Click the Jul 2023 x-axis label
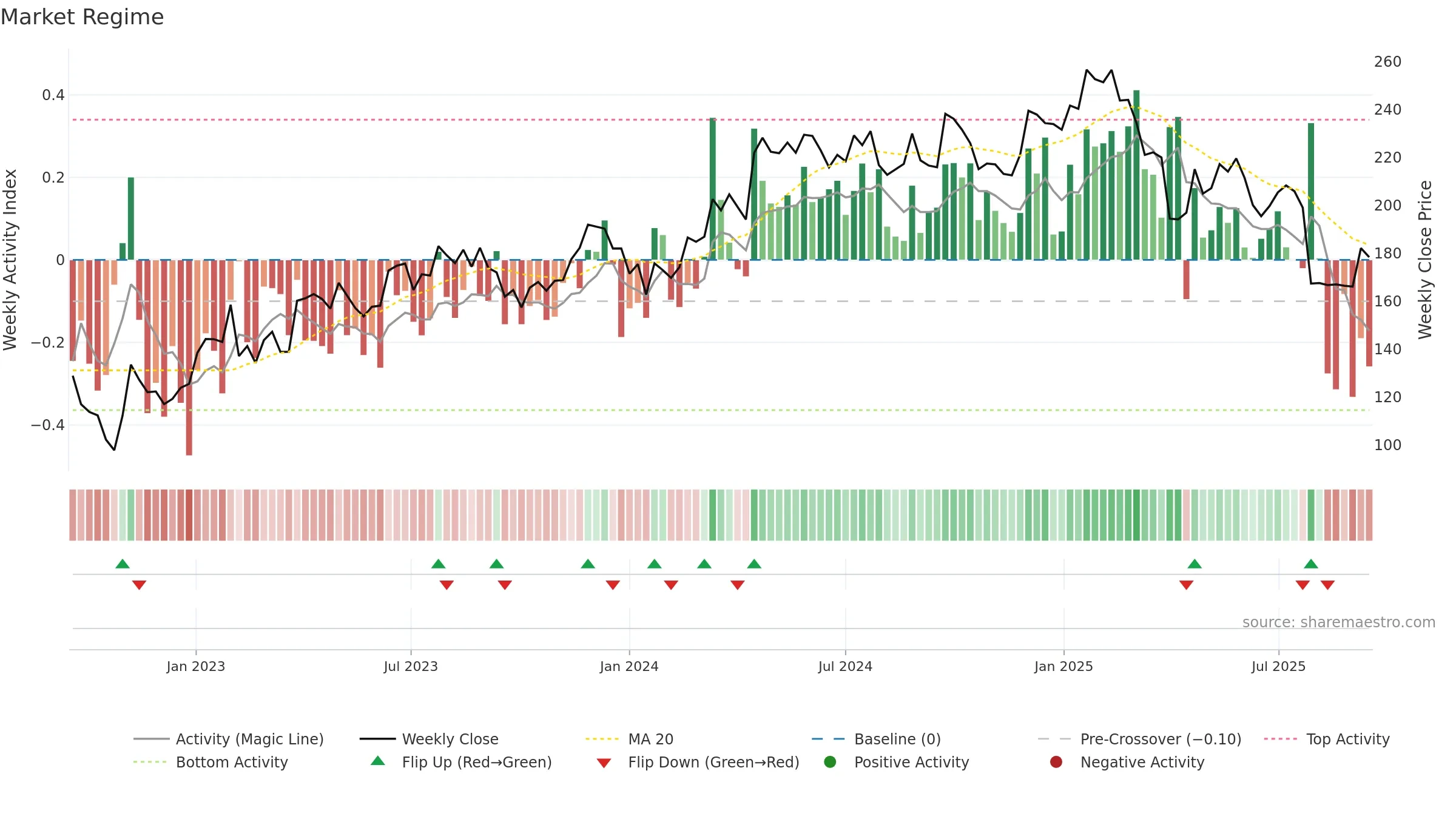The image size is (1456, 819). point(411,666)
